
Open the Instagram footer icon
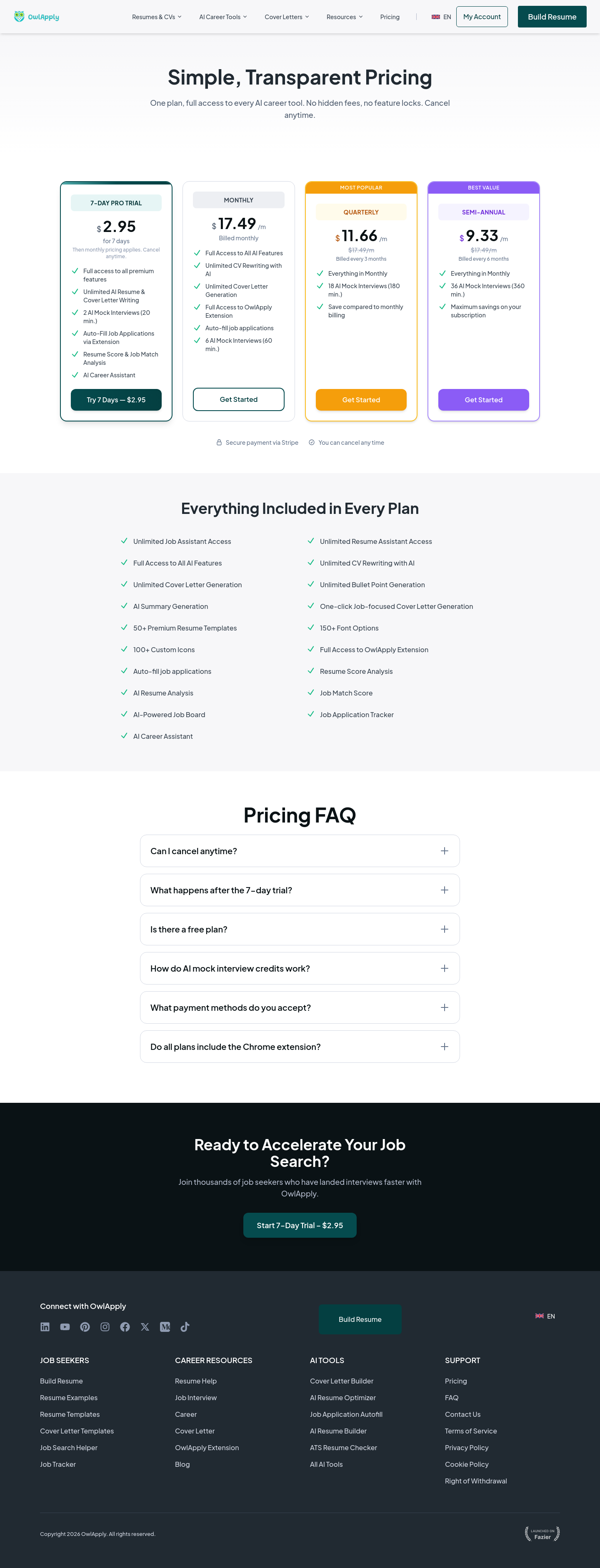[105, 1327]
